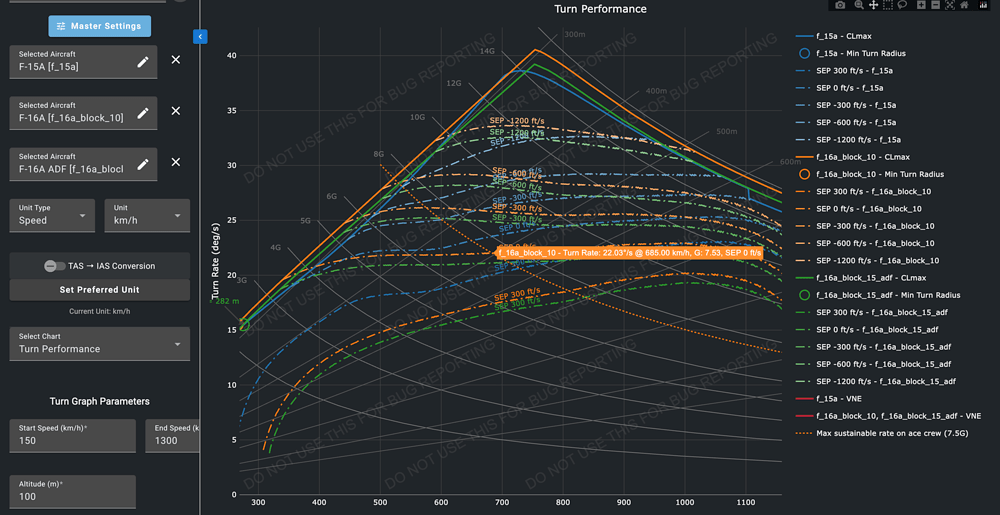The image size is (1000, 515).
Task: Toggle TAS to IAS Conversion switch
Action: (55, 266)
